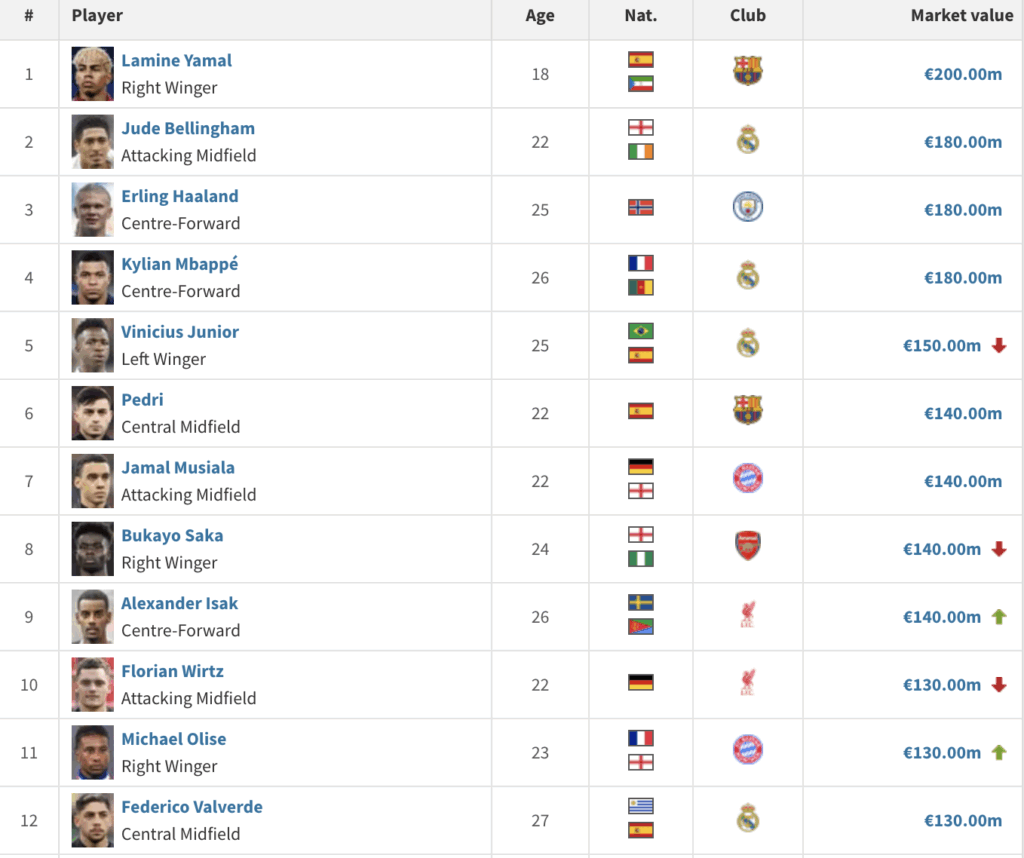Click red down arrow beside Vinicius Junior value
Image resolution: width=1024 pixels, height=858 pixels.
pyautogui.click(x=998, y=346)
